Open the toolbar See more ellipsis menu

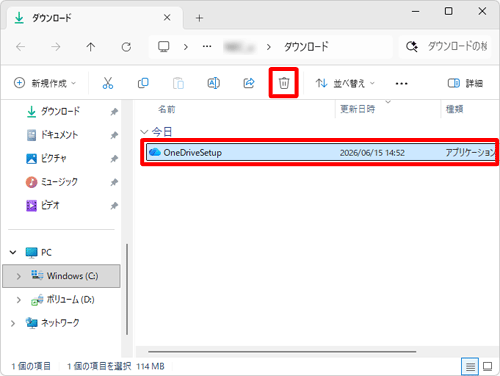[x=401, y=83]
